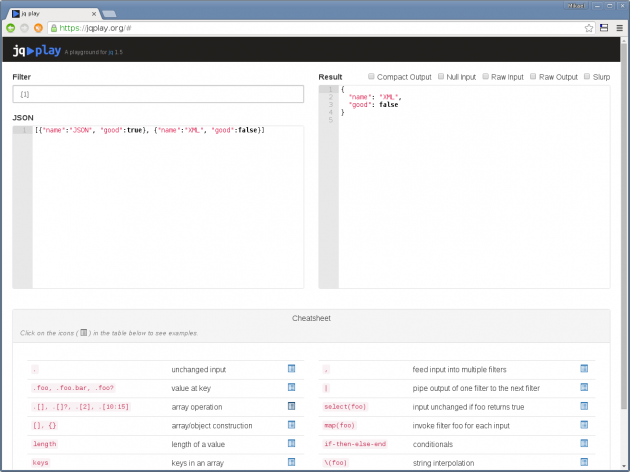Show example for array operation row
This screenshot has height=472, width=630.
291,406
